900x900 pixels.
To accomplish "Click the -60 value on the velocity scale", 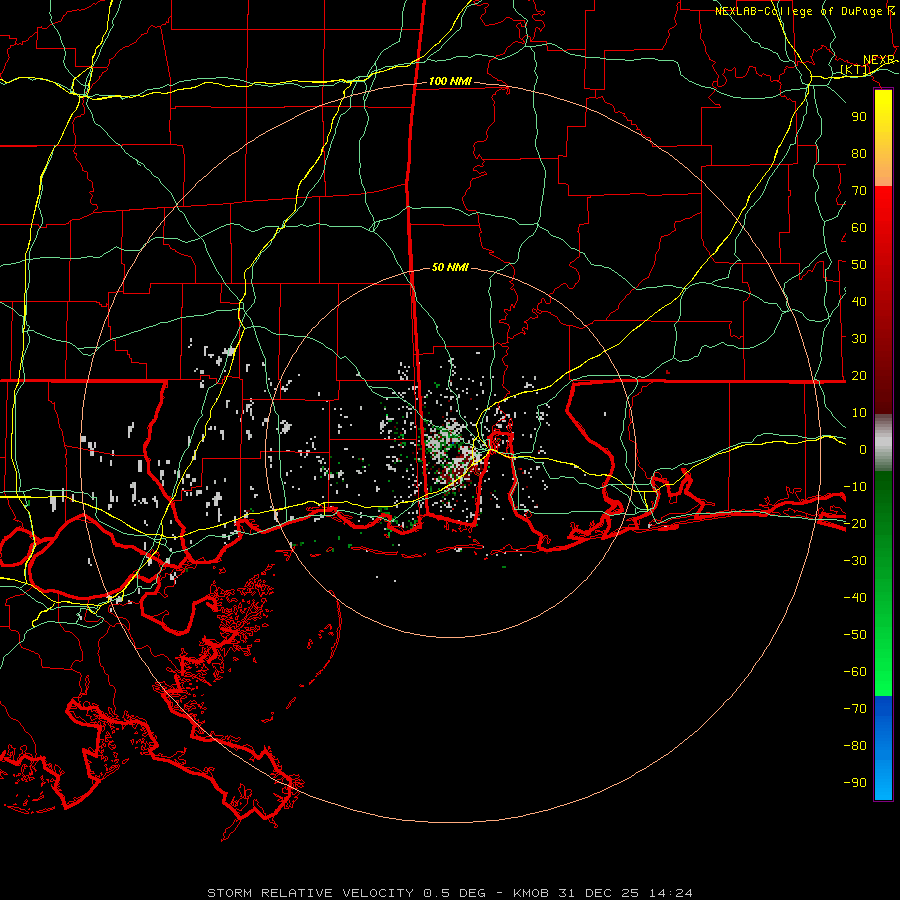I will [855, 672].
